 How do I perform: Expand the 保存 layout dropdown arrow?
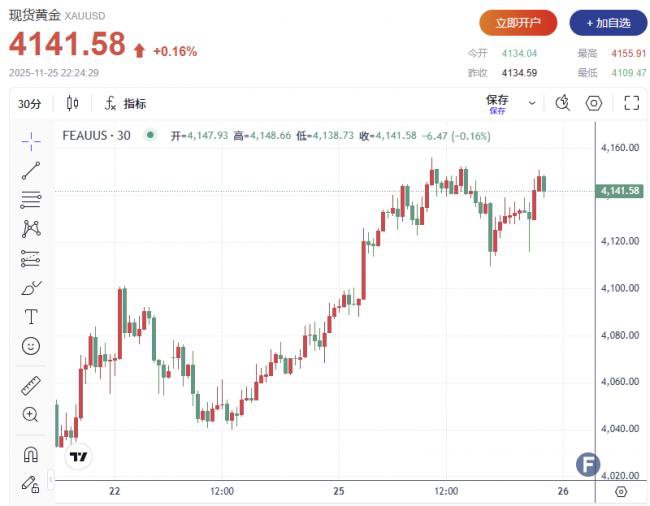pyautogui.click(x=532, y=103)
